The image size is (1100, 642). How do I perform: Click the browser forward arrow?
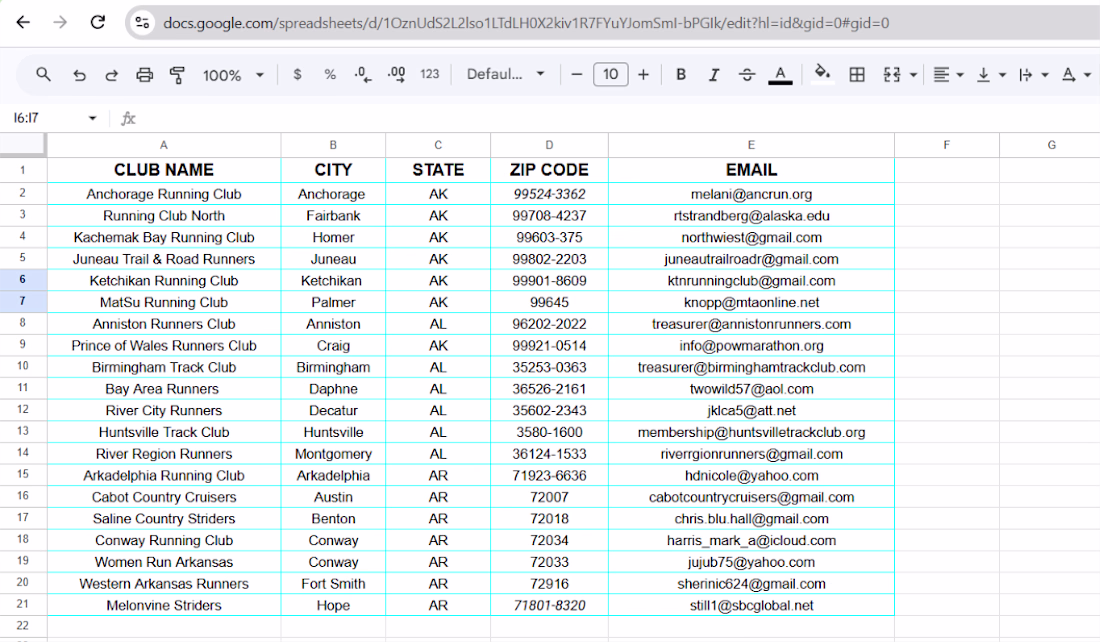60,22
